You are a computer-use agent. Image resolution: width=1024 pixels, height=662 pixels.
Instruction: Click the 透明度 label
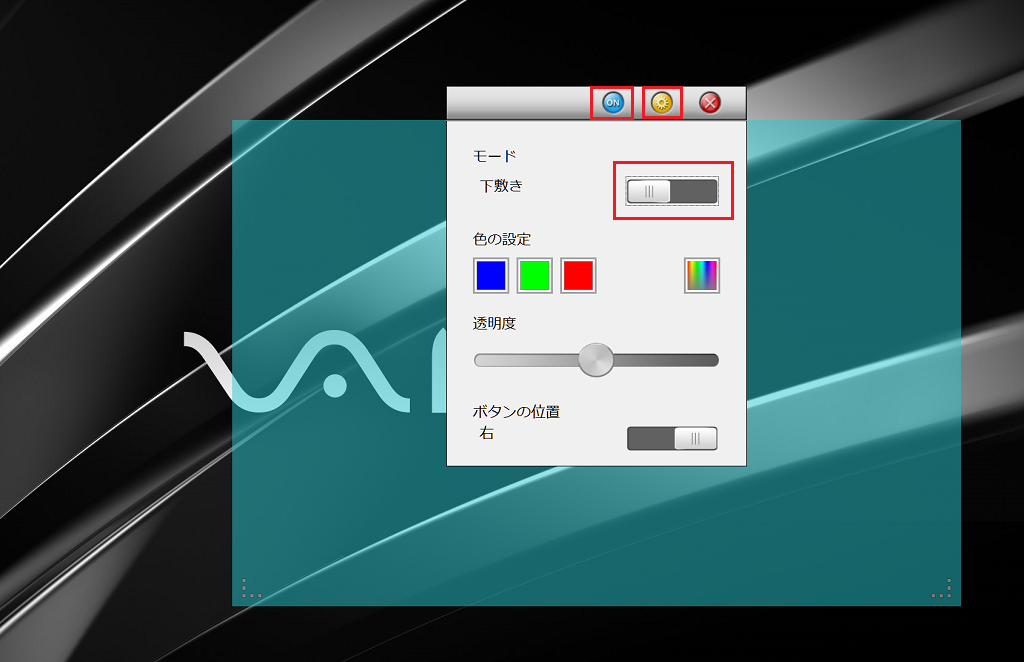[494, 323]
